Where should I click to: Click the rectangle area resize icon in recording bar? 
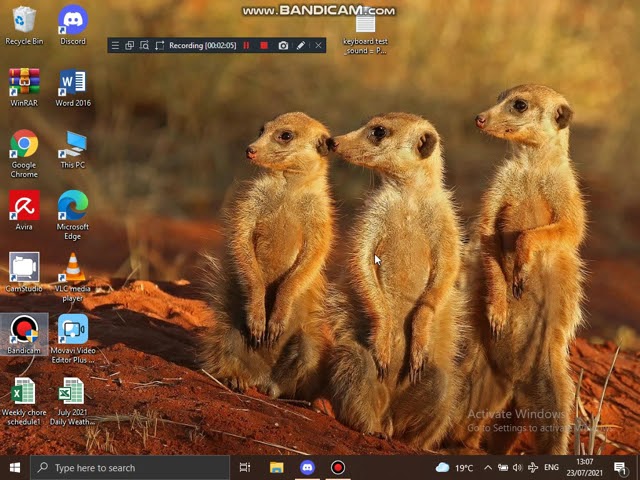pos(160,45)
